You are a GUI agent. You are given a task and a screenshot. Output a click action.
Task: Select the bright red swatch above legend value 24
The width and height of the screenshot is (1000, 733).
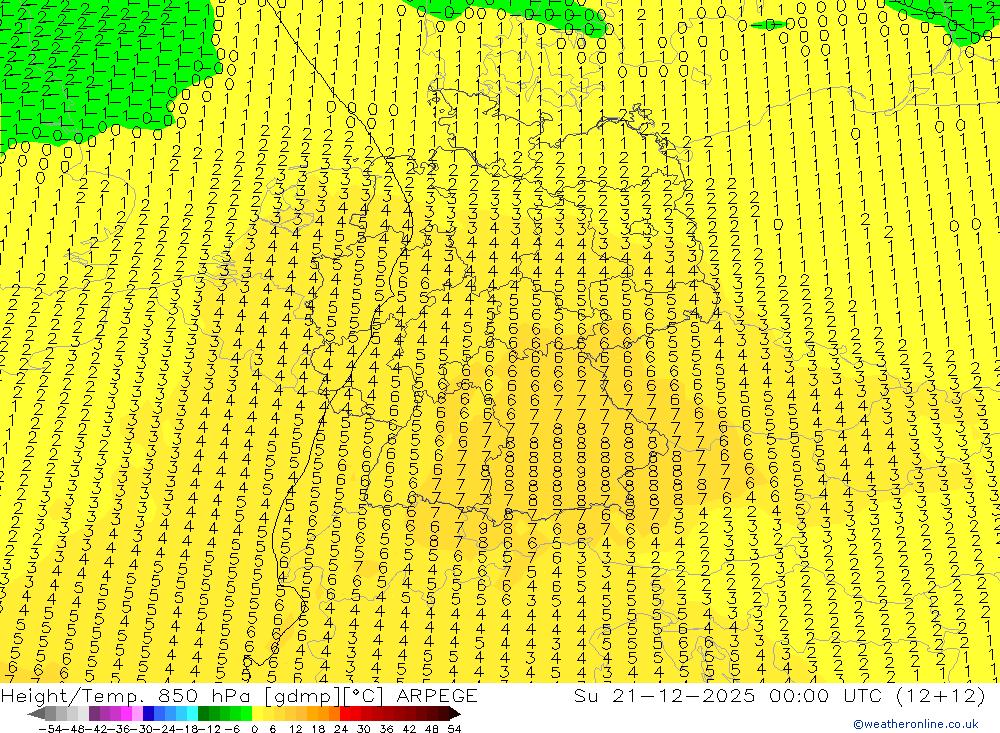click(x=345, y=714)
